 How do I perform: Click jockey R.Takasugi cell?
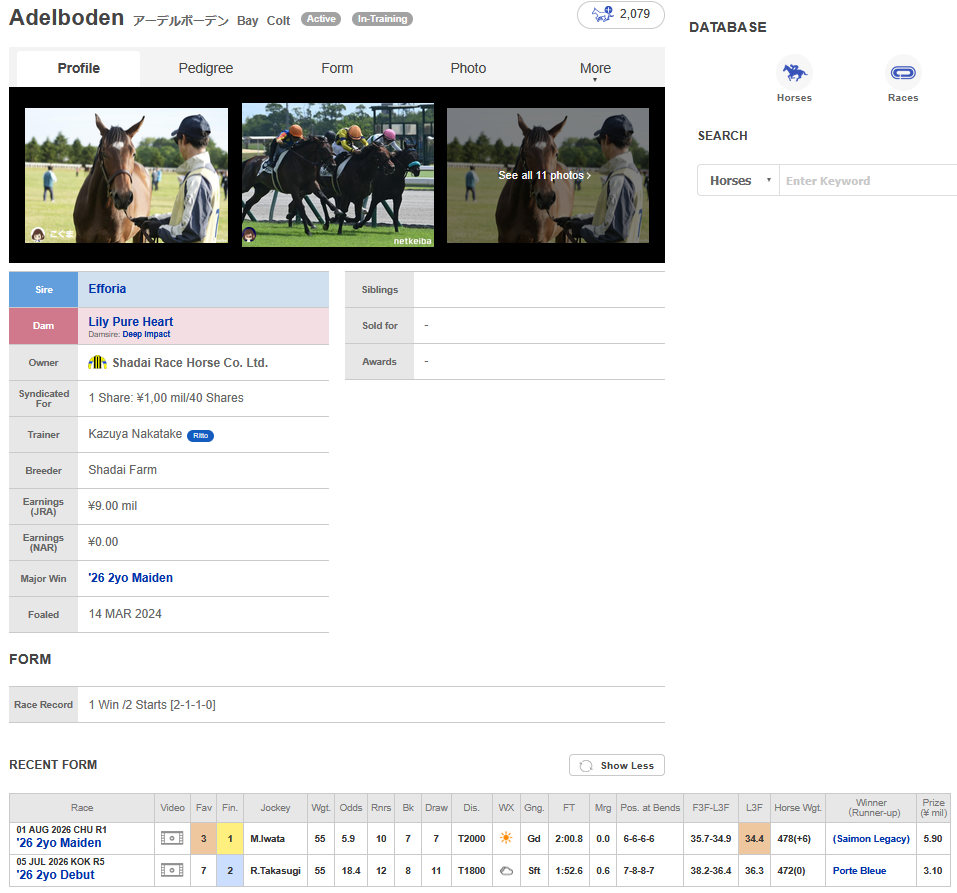[x=275, y=870]
